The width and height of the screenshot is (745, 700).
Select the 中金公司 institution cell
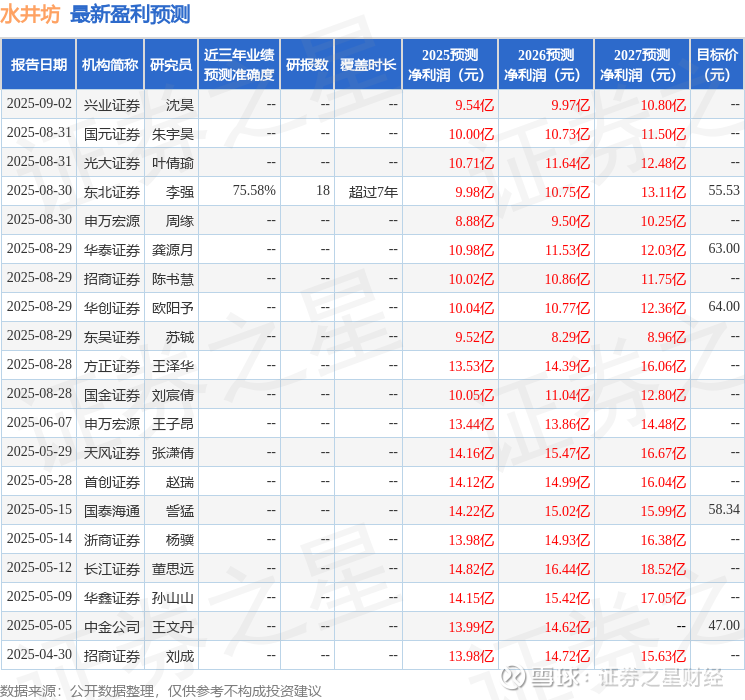(x=112, y=627)
